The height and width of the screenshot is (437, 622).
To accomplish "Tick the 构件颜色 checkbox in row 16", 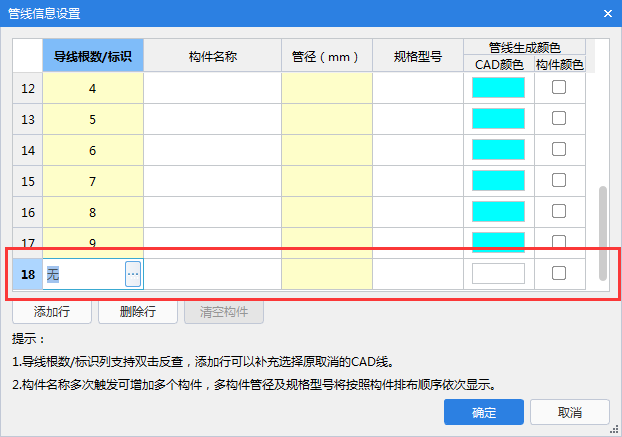I will click(559, 212).
